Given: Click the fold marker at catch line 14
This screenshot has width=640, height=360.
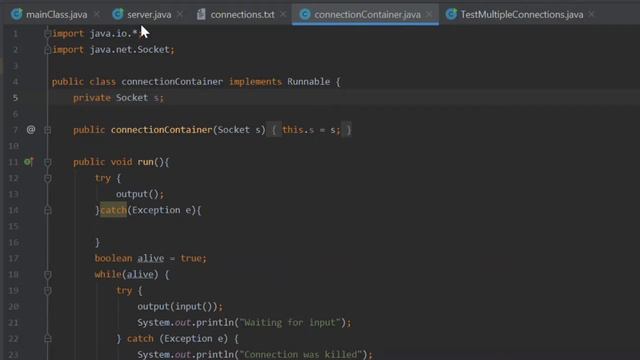Looking at the screenshot, I should coord(47,211).
